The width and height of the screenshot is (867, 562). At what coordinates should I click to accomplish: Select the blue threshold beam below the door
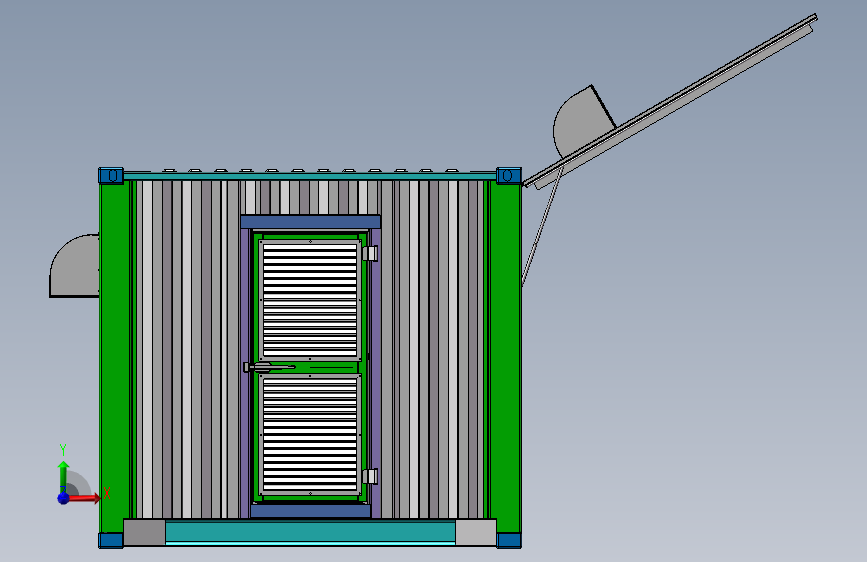(310, 510)
